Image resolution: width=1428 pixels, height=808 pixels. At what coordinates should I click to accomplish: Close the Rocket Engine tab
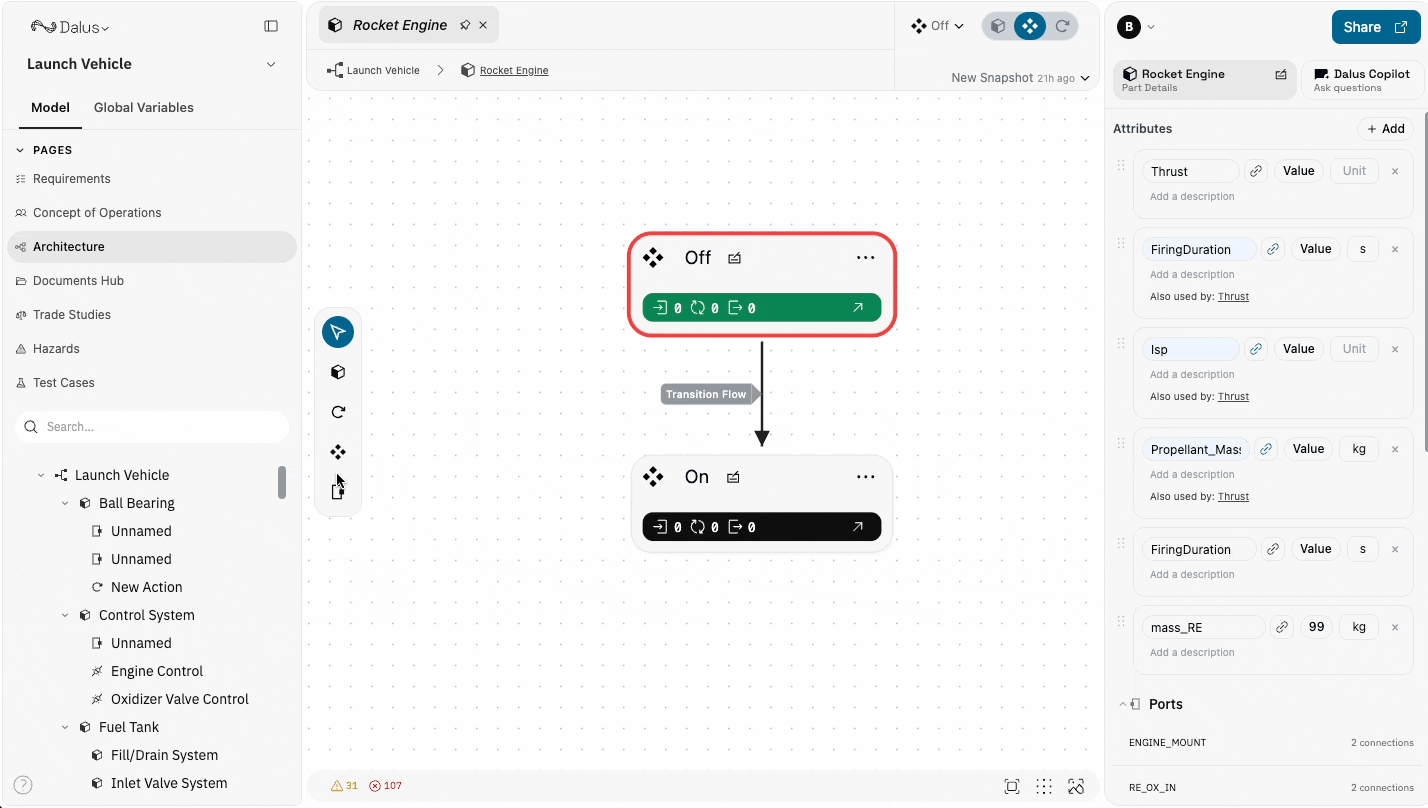pyautogui.click(x=483, y=25)
